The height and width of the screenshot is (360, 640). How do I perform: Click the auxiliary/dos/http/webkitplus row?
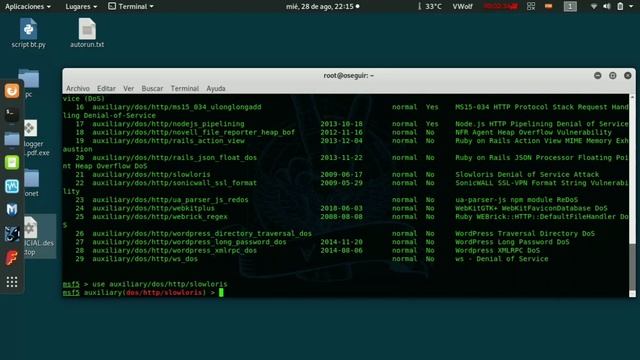click(345, 208)
